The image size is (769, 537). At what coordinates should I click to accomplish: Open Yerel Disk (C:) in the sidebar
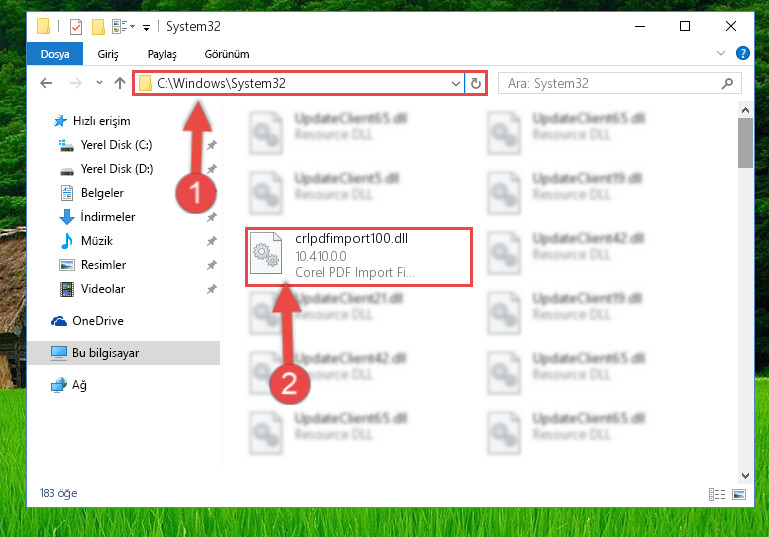116,145
